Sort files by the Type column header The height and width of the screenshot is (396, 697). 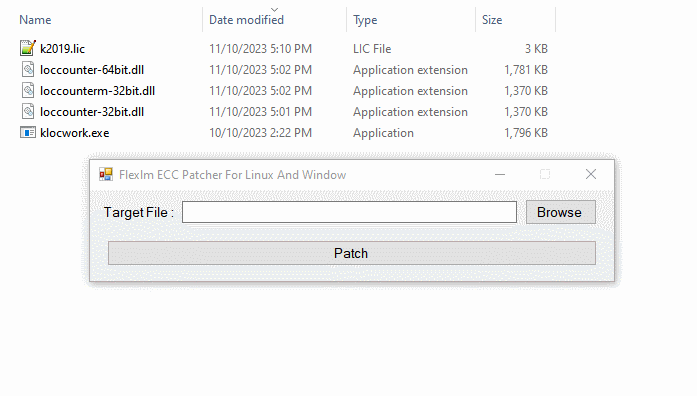click(x=365, y=20)
